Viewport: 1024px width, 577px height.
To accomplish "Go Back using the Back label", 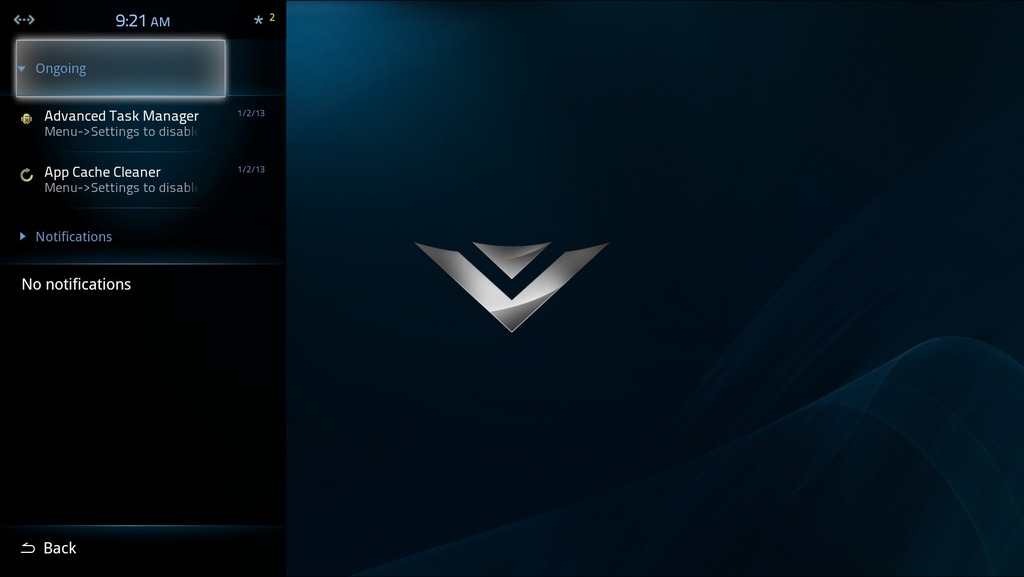I will [x=59, y=548].
